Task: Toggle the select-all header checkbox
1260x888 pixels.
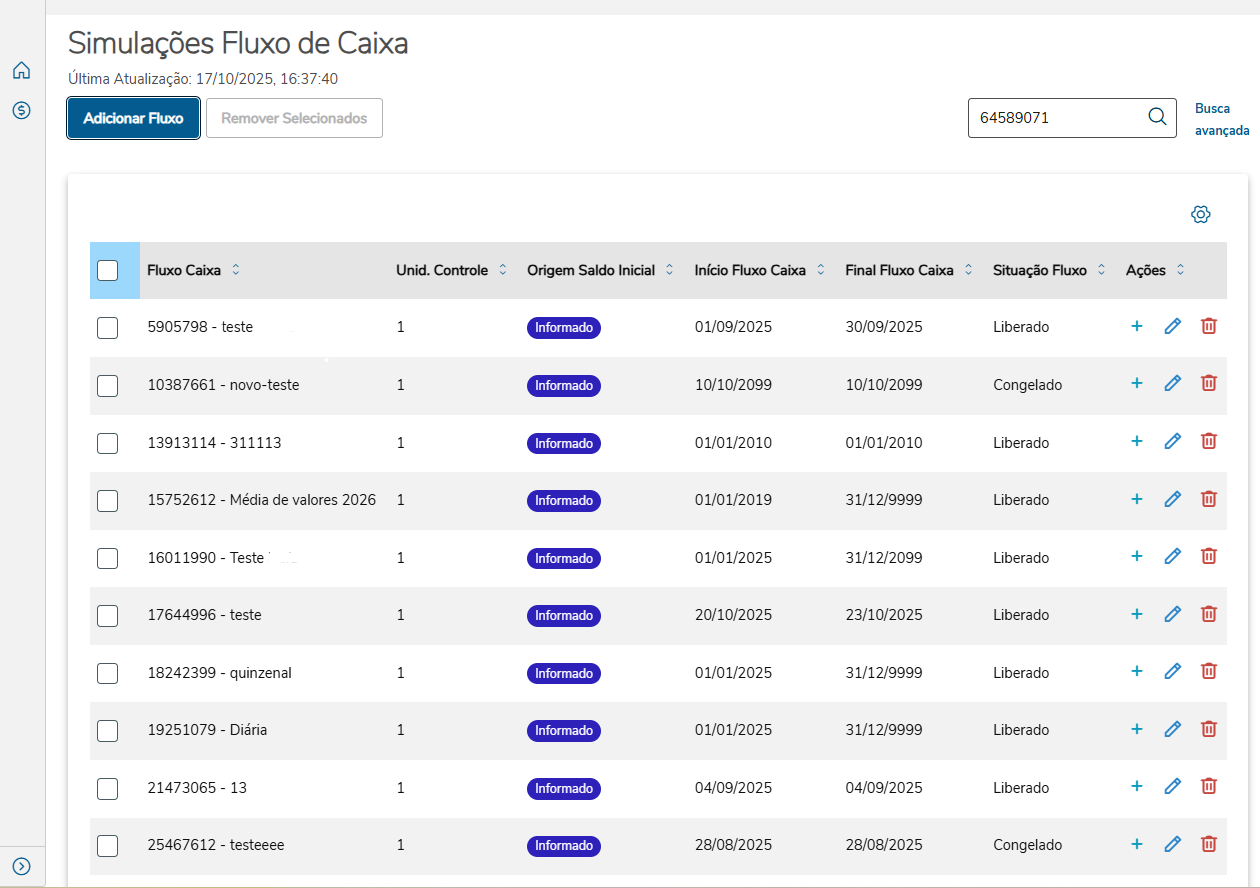Action: point(108,270)
